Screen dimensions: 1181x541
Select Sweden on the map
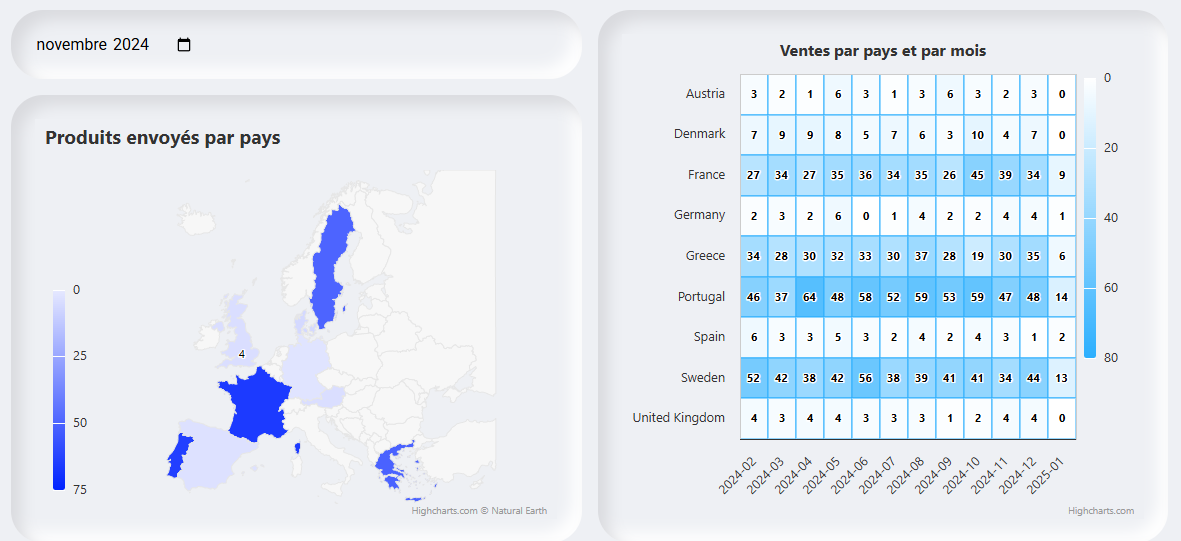click(x=332, y=267)
